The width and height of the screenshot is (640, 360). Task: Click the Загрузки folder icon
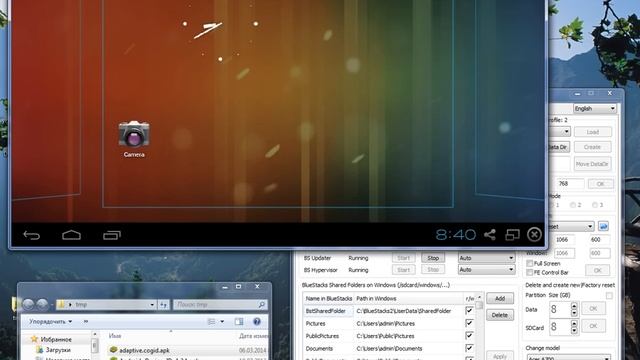point(40,350)
